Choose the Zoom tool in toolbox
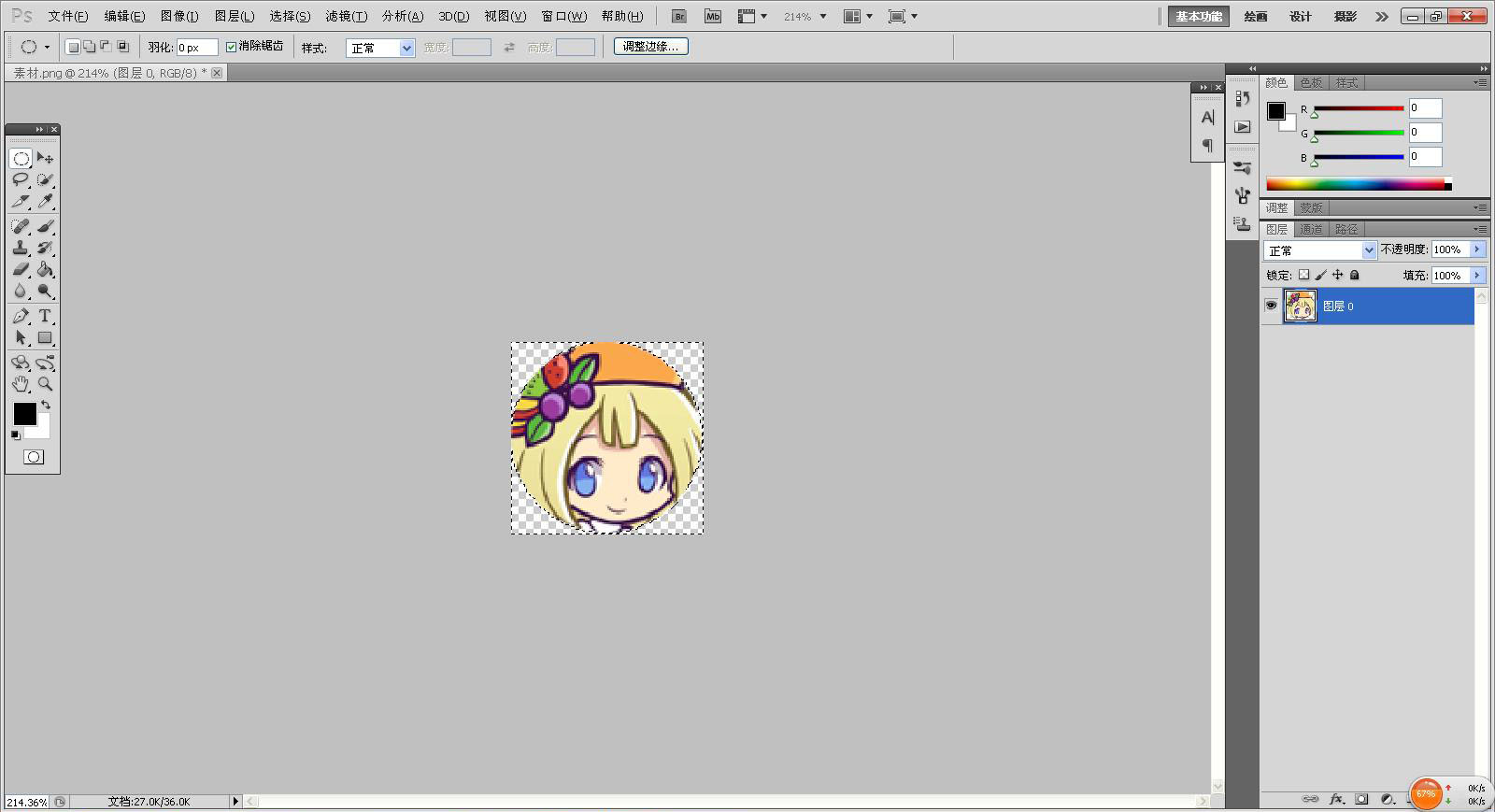 point(45,383)
